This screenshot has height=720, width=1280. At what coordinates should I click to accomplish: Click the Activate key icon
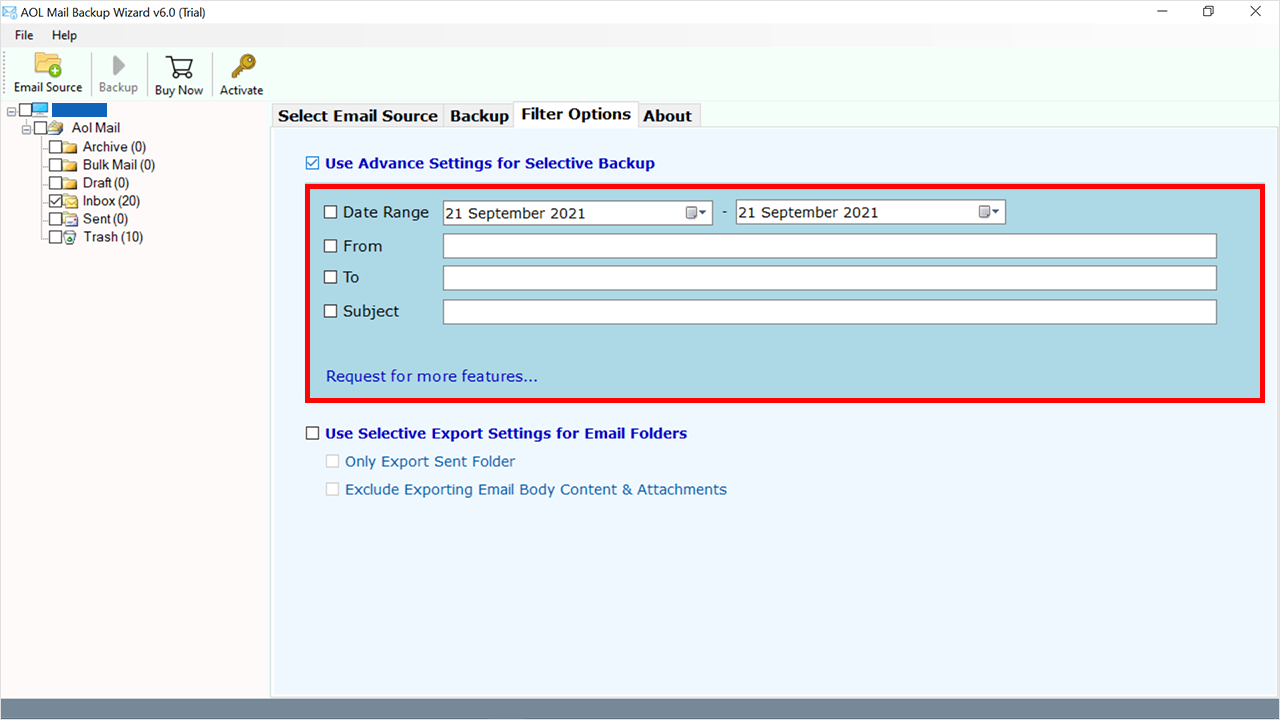coord(242,66)
